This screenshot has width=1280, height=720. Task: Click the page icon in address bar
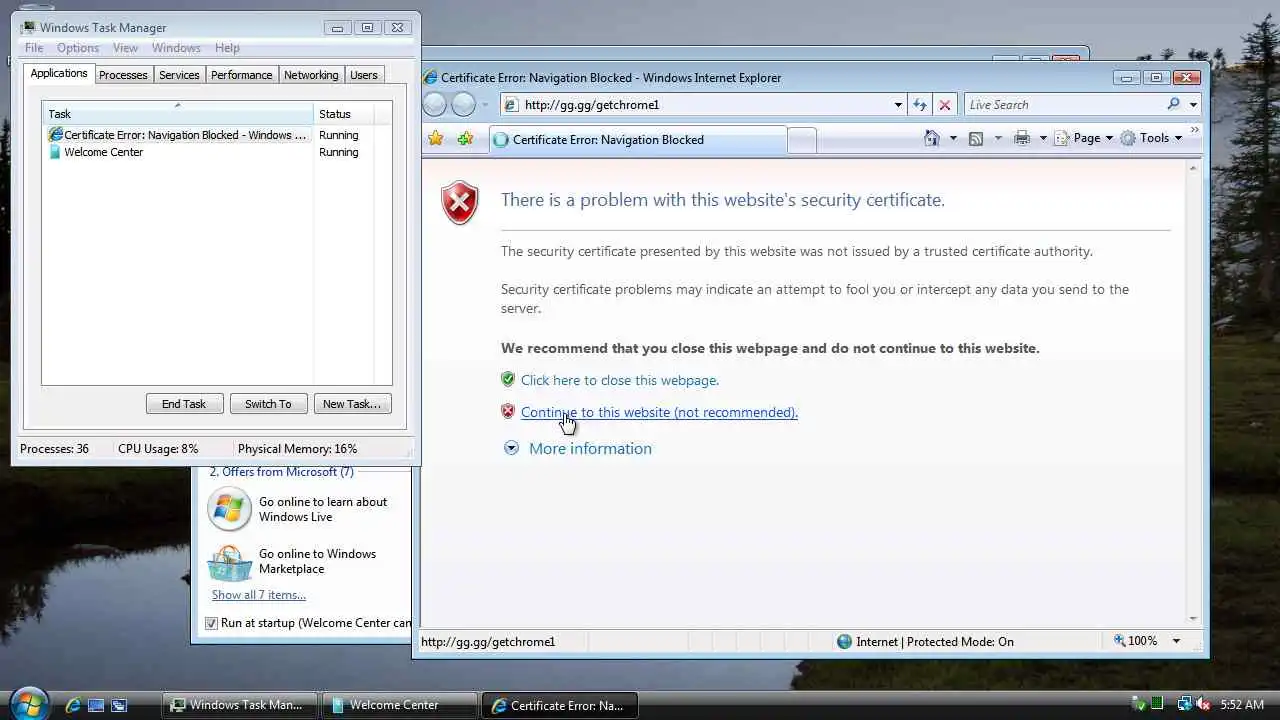[511, 104]
